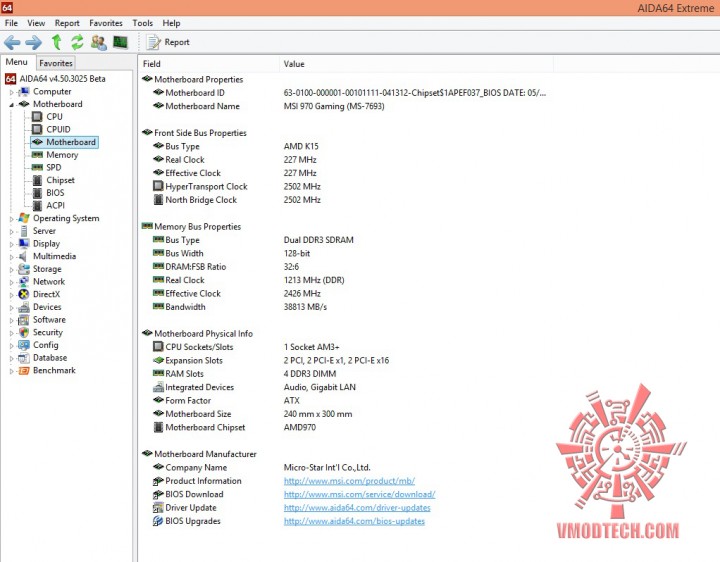Click the Devices icon in tree
This screenshot has height=562, width=720.
point(24,307)
